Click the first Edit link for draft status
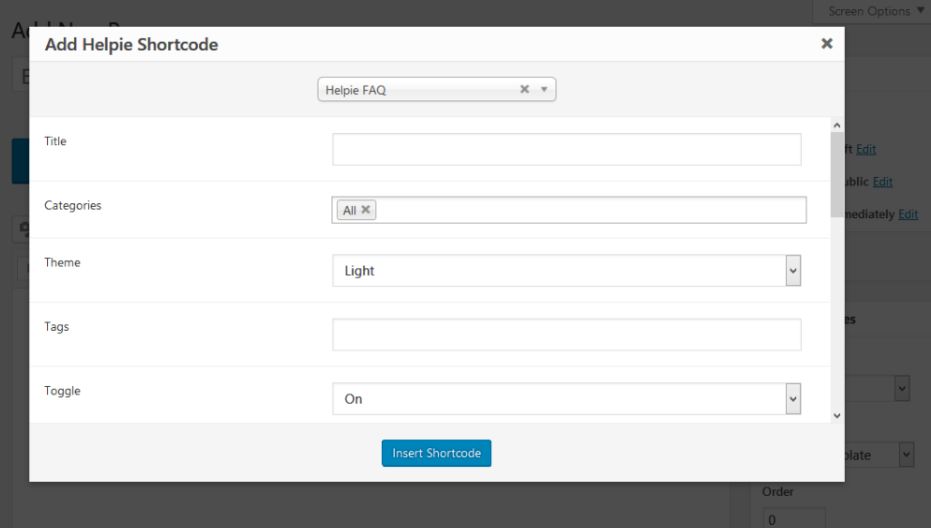The height and width of the screenshot is (528, 931). (x=866, y=149)
